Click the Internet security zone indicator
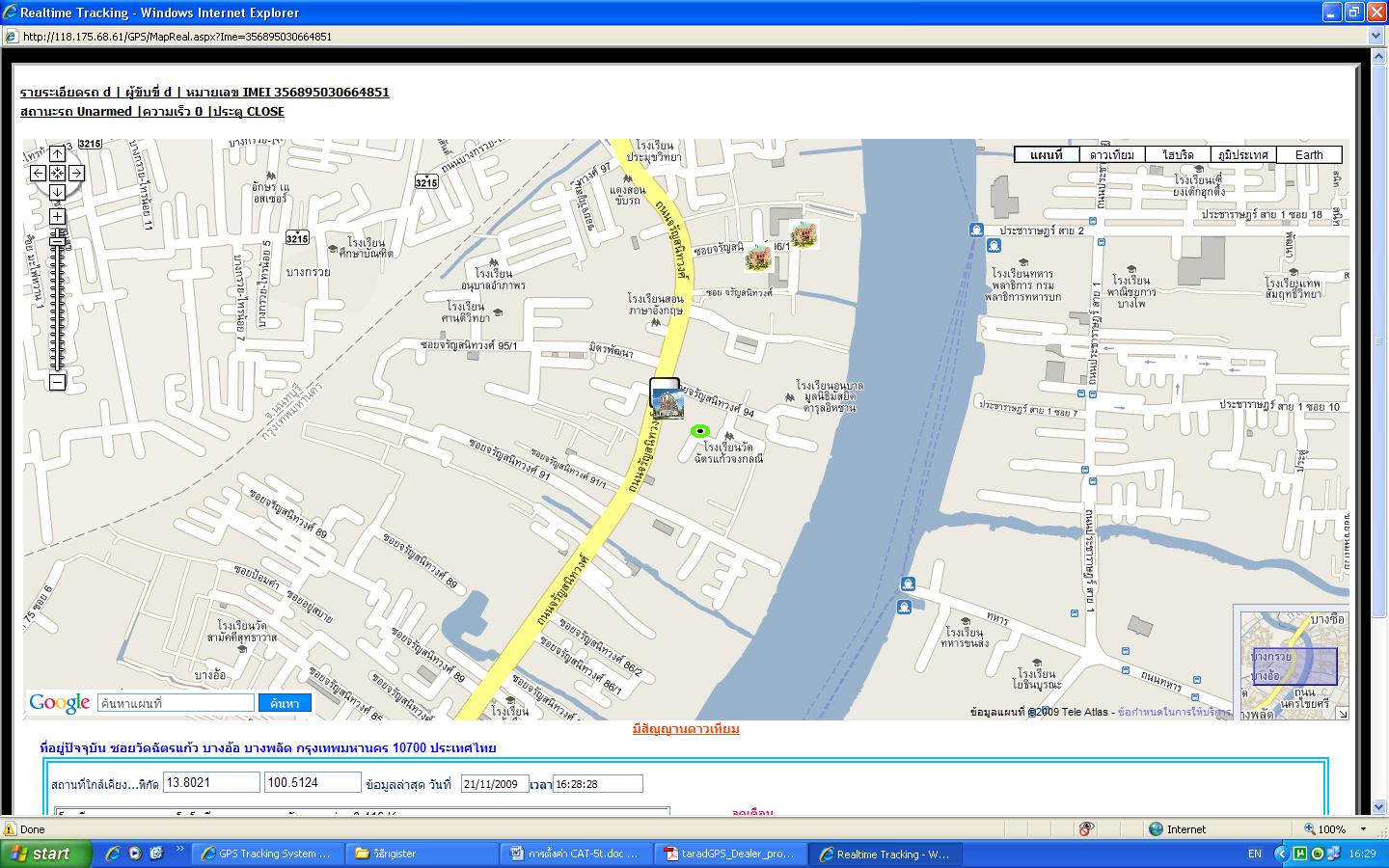Screen dimensions: 1389x868 1177,829
